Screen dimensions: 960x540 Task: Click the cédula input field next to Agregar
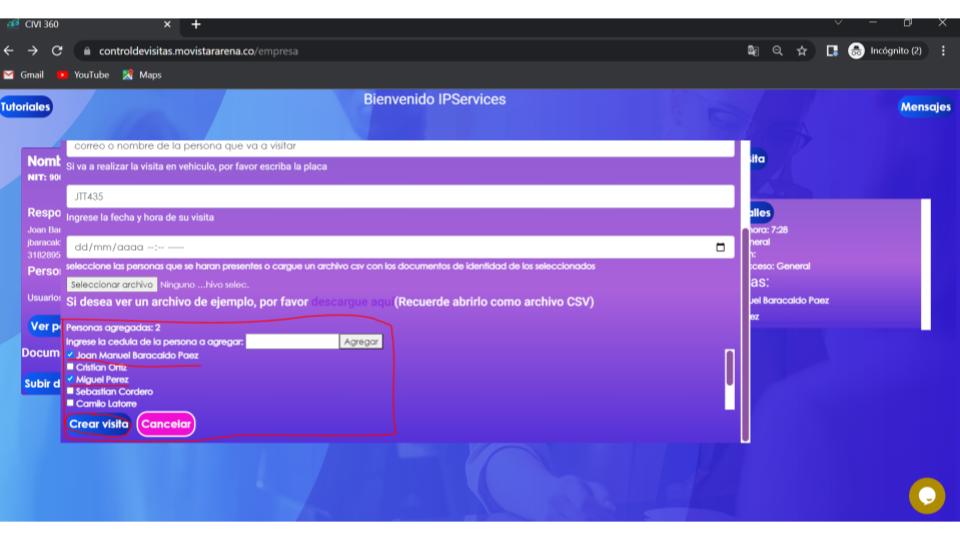click(x=292, y=342)
